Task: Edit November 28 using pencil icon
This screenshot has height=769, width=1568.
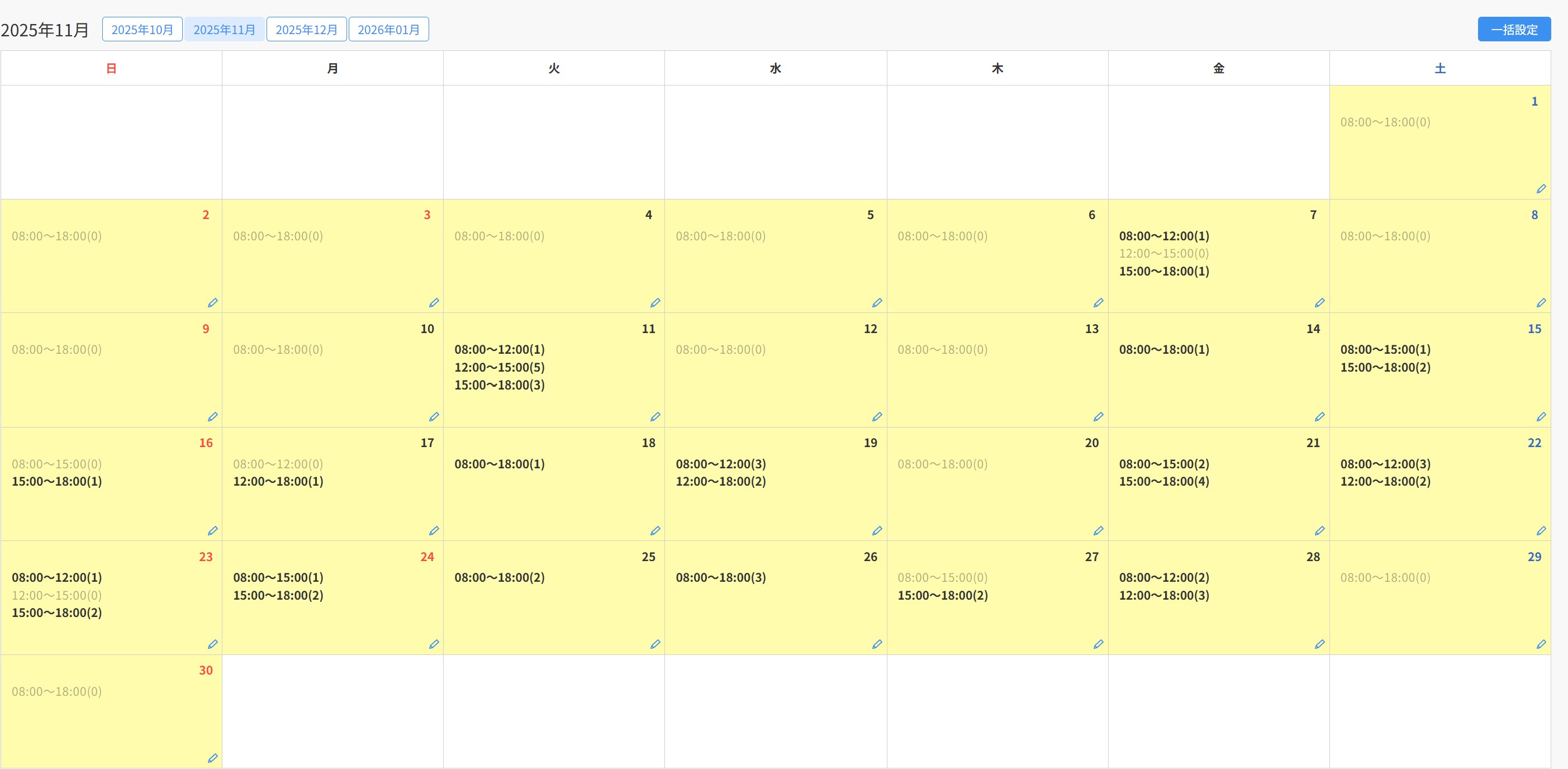Action: click(x=1319, y=644)
